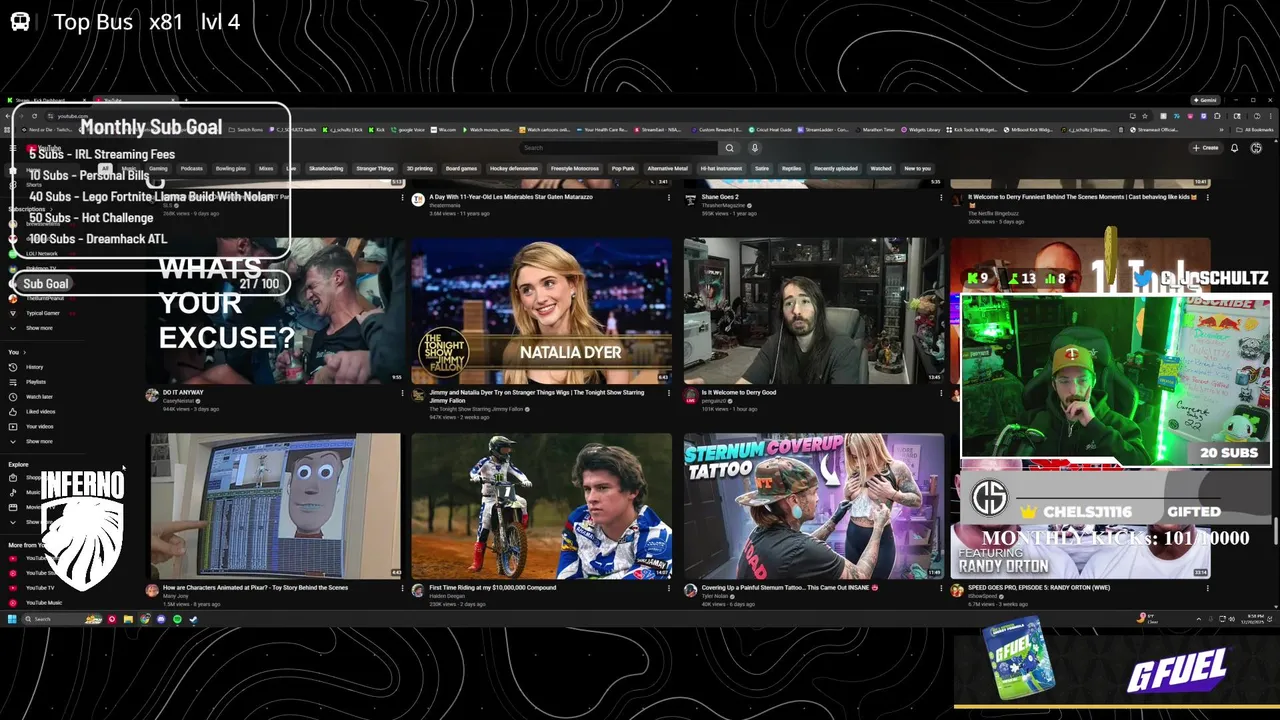Screen dimensions: 1280x720
Task: Open video title Is It Welcome to Derry Good
Action: [739, 393]
